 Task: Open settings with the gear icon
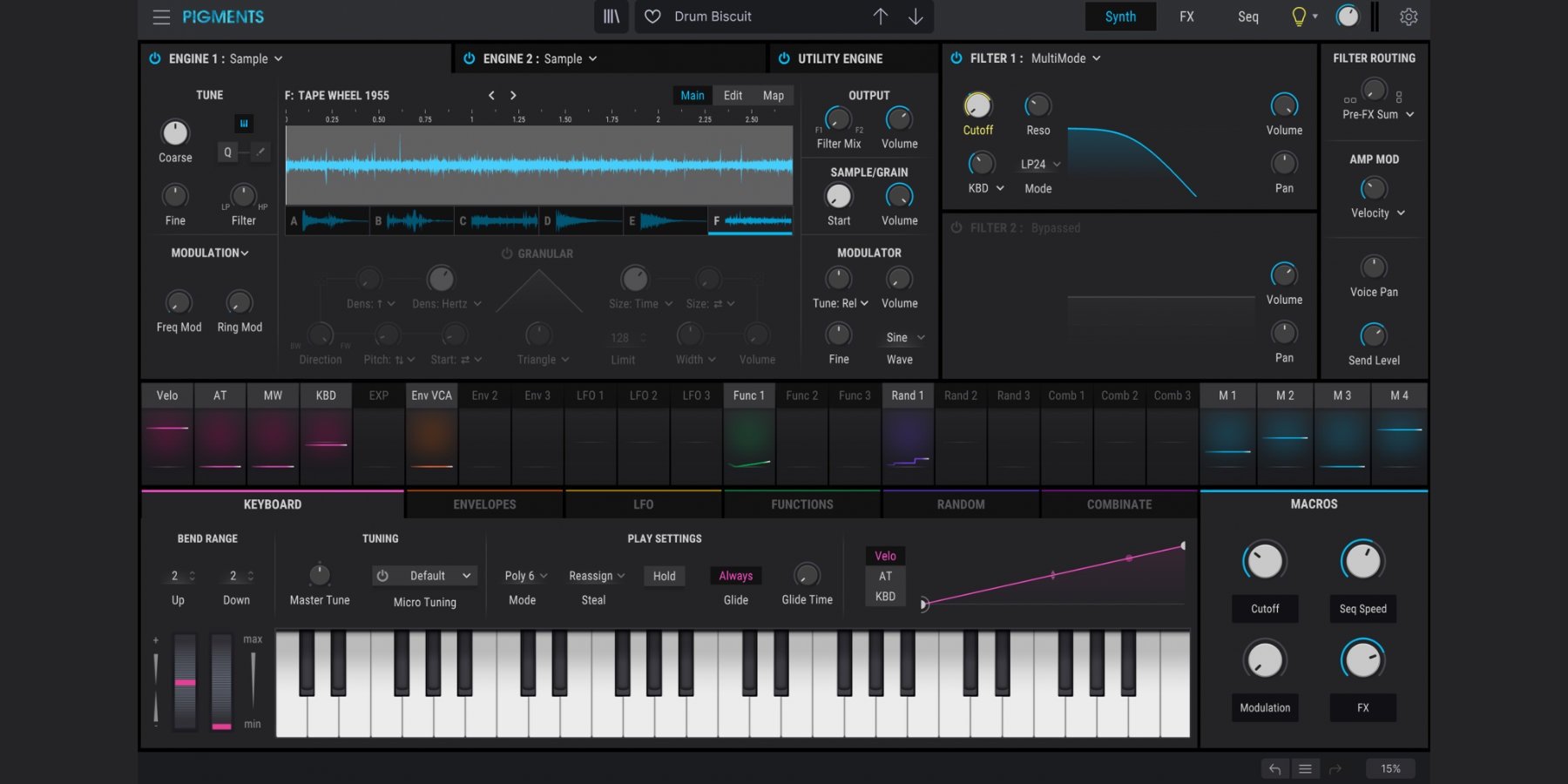click(x=1409, y=17)
